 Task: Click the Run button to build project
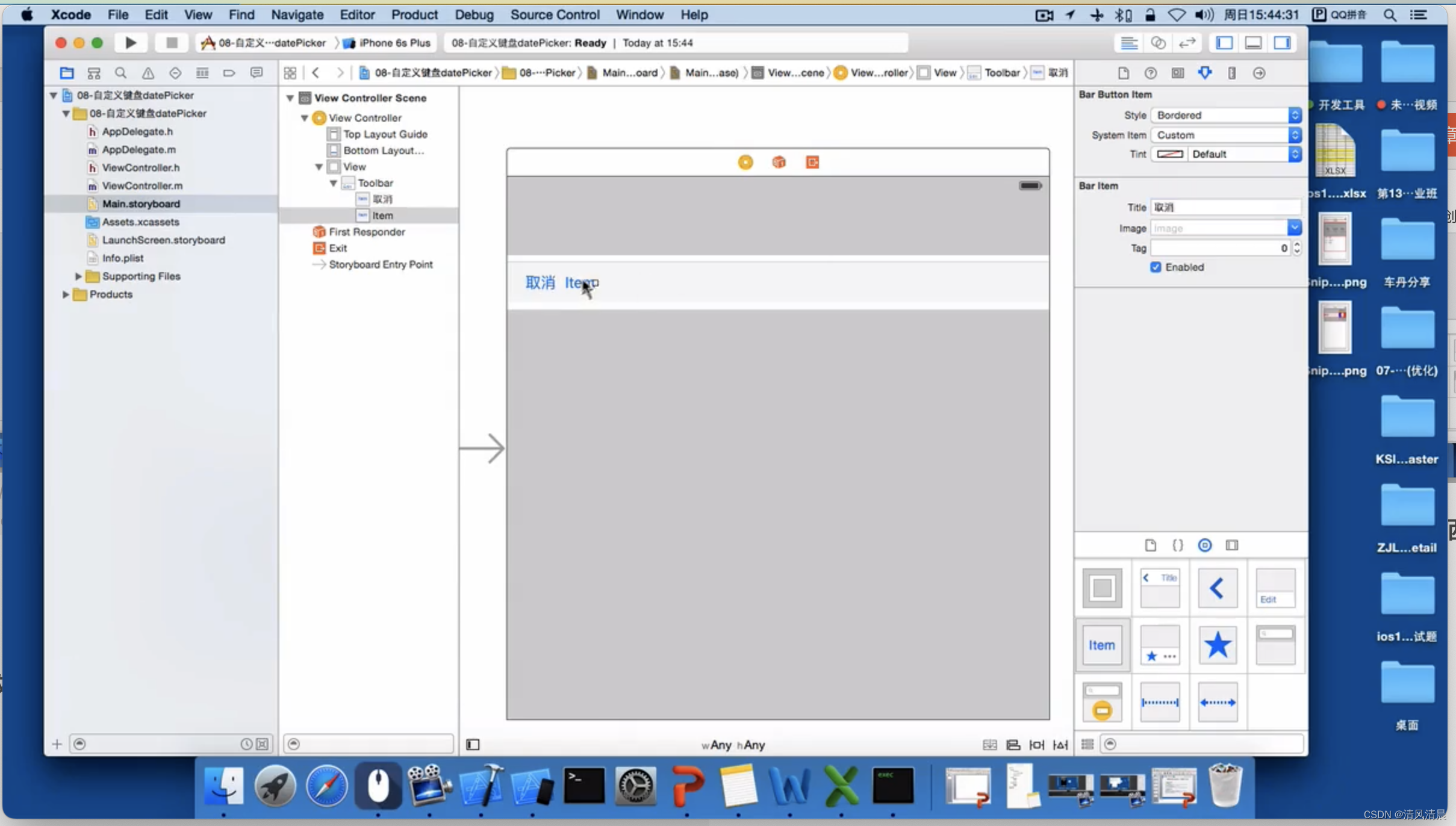(x=129, y=42)
